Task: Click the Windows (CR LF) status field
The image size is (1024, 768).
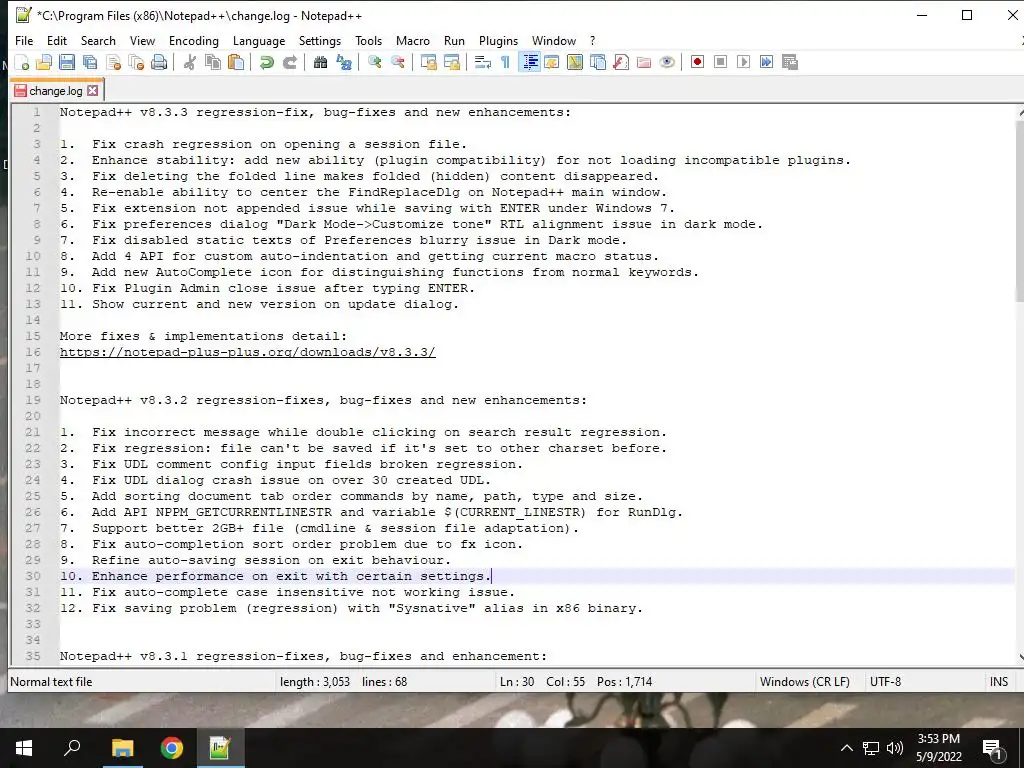Action: (x=805, y=682)
